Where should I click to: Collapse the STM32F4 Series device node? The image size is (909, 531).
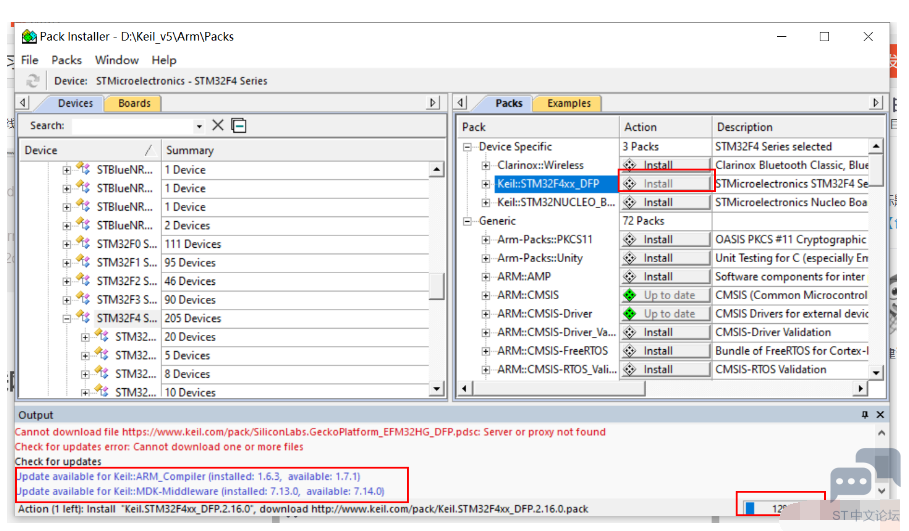click(67, 319)
